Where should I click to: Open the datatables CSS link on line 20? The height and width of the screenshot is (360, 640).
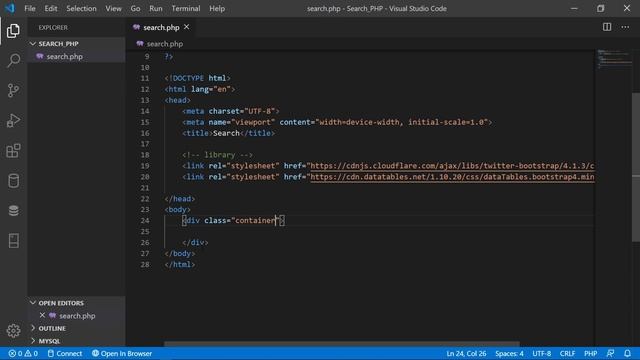click(452, 177)
